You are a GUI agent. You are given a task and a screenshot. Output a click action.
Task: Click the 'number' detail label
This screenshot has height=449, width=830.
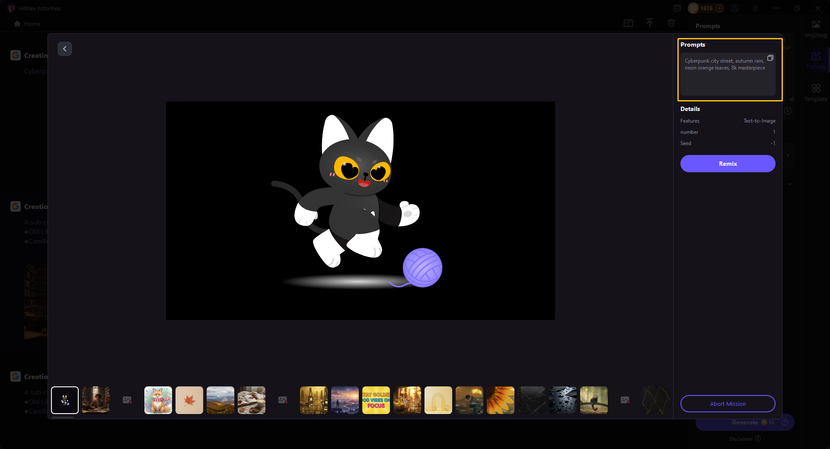tap(689, 132)
